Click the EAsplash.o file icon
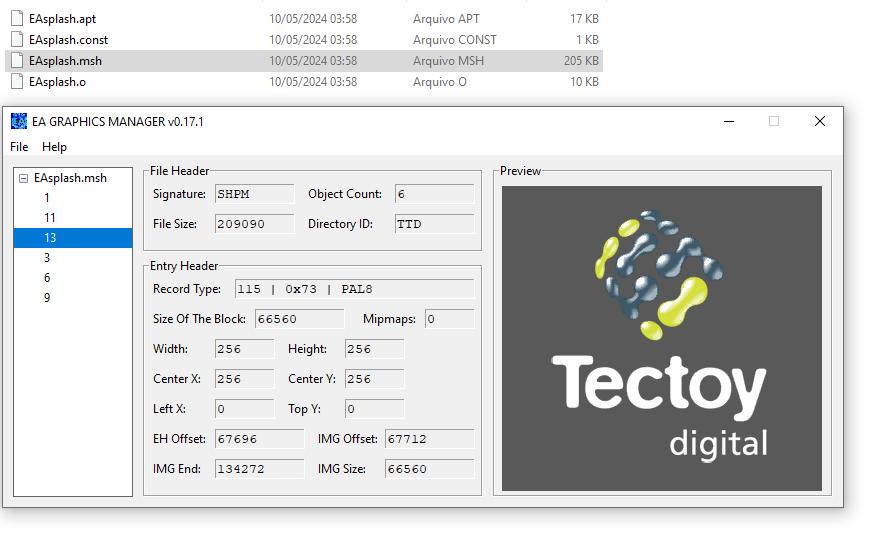The image size is (869, 535). (x=16, y=81)
